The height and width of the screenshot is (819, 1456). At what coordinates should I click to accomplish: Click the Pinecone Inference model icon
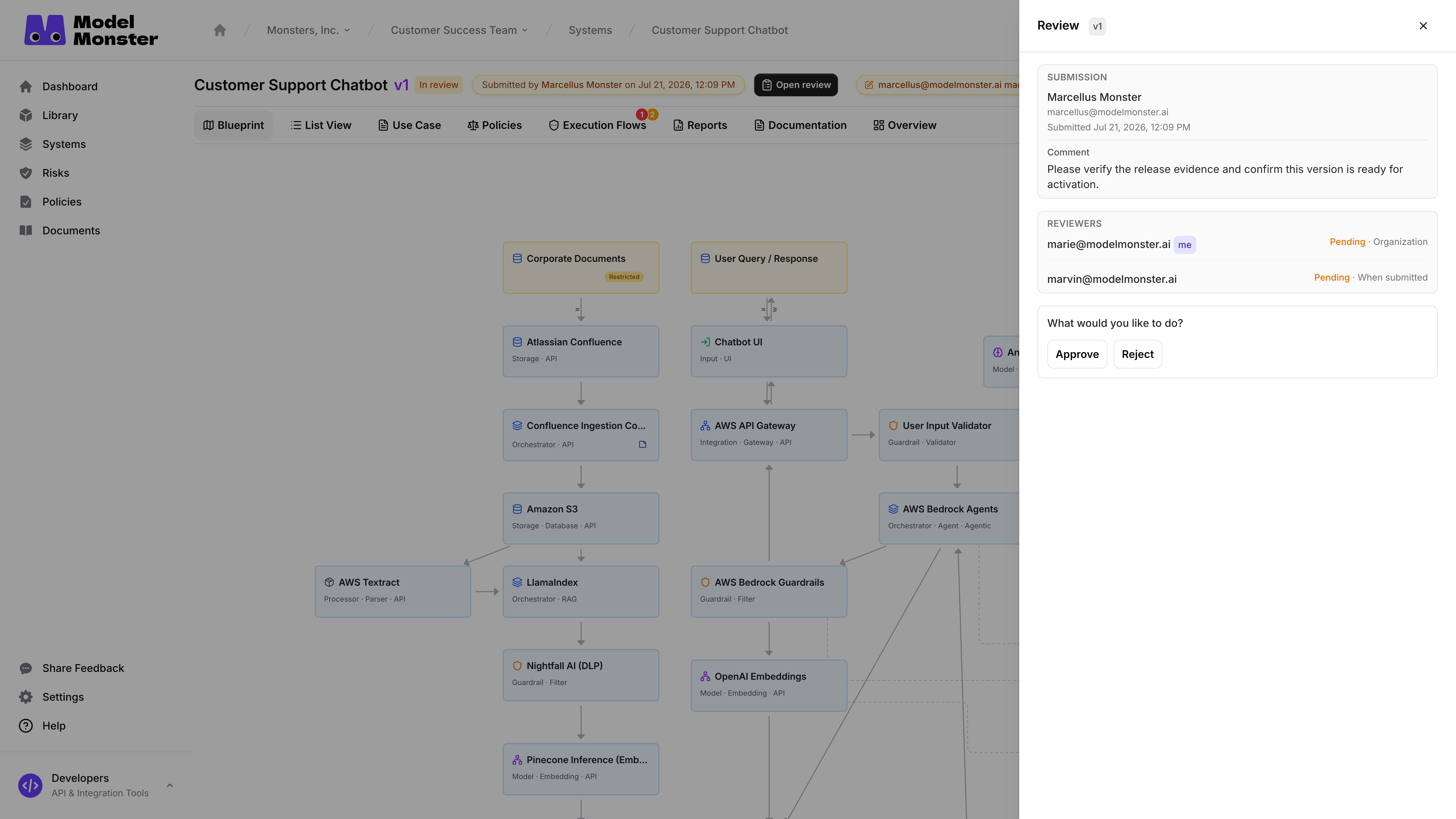(x=517, y=760)
